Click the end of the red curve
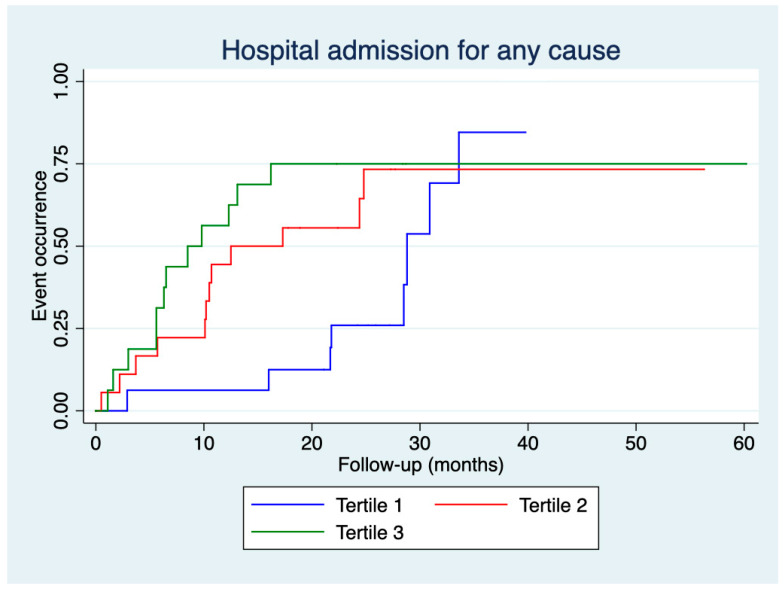The height and width of the screenshot is (590, 784). coord(704,169)
